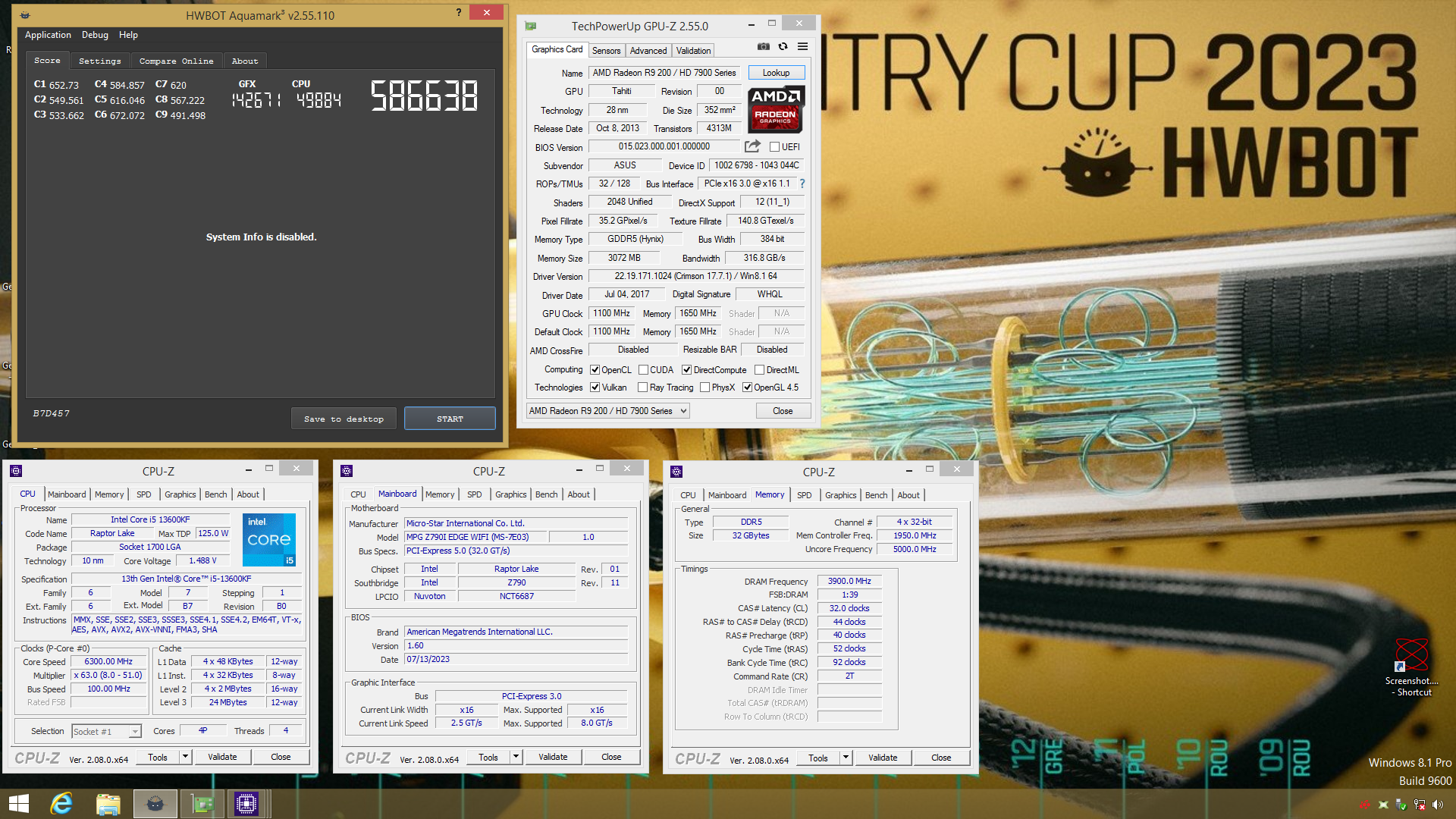Click the Close button at the bottom of GPU-Z
The width and height of the screenshot is (1456, 819).
pos(783,410)
